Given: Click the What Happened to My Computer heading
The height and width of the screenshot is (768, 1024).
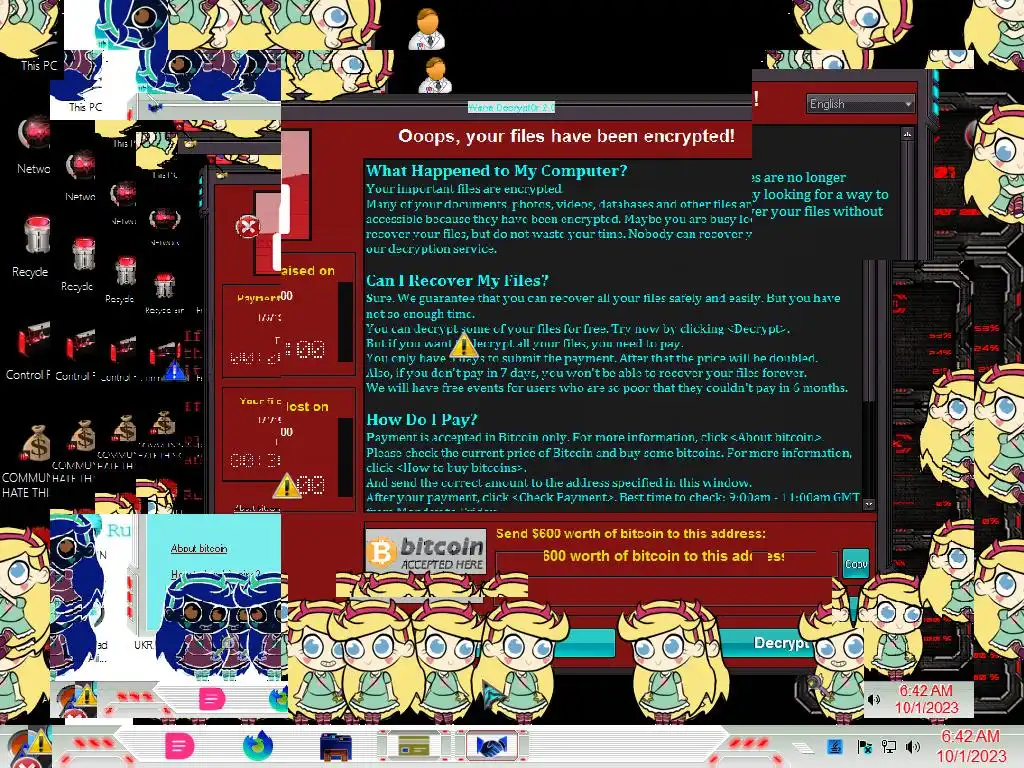Looking at the screenshot, I should pyautogui.click(x=496, y=171).
